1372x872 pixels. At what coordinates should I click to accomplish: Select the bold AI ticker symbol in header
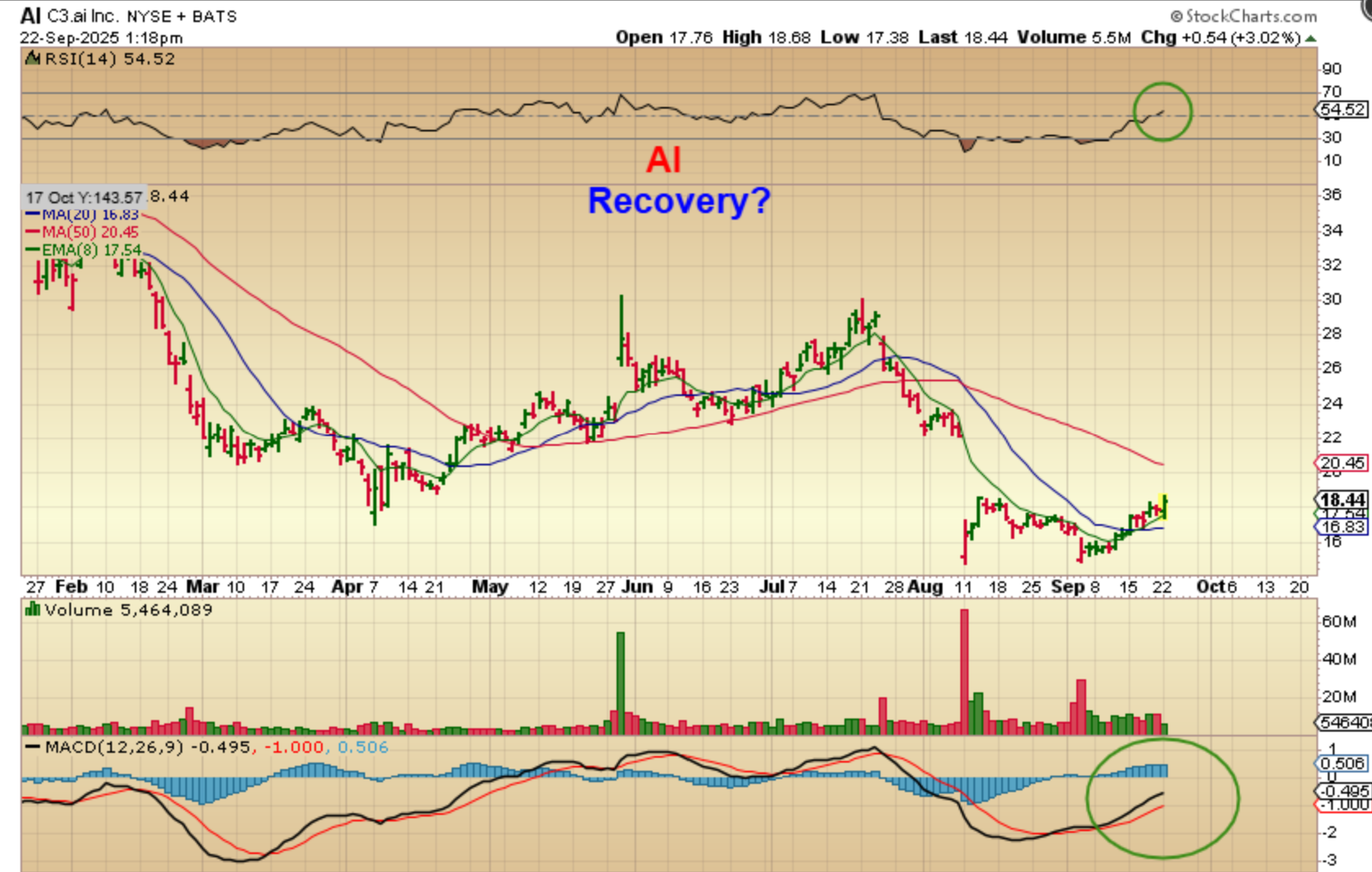coord(30,16)
